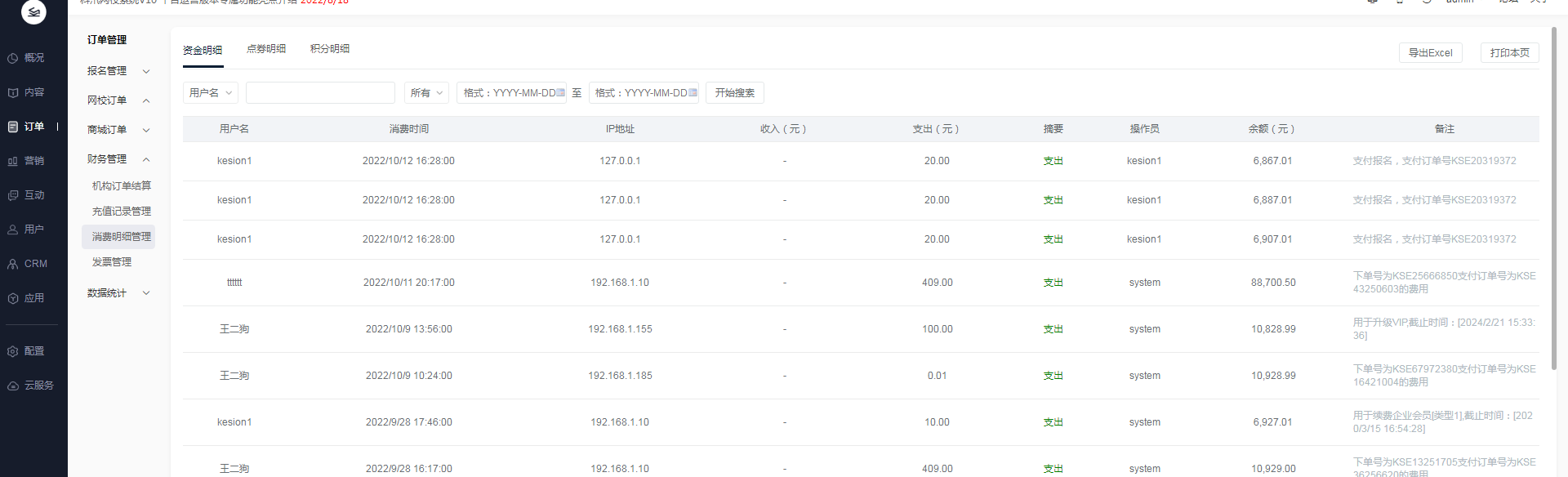This screenshot has height=477, width=1568.
Task: Click username tttttt in the table
Action: [x=234, y=283]
